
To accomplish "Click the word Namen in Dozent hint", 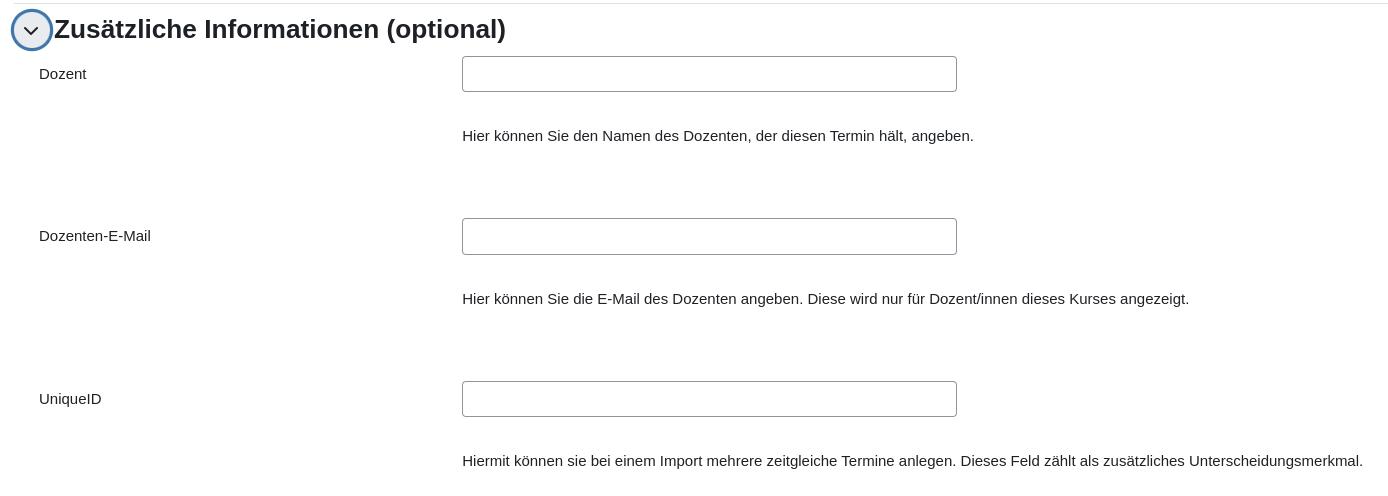I will point(626,136).
